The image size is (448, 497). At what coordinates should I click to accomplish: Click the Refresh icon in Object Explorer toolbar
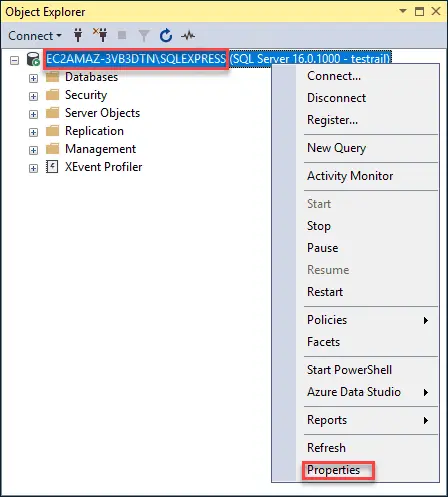[166, 35]
